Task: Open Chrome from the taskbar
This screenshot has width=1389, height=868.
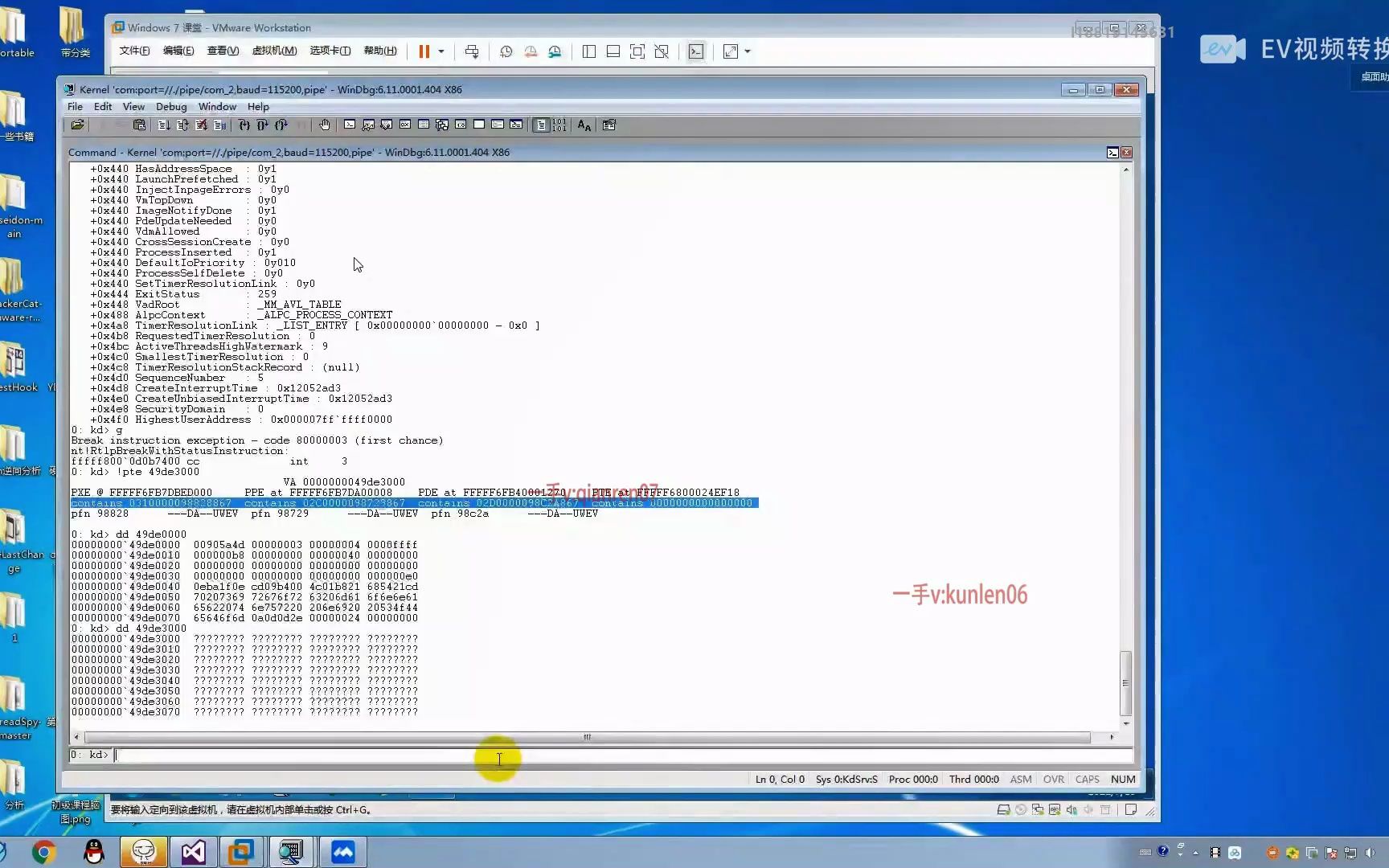Action: (x=44, y=852)
